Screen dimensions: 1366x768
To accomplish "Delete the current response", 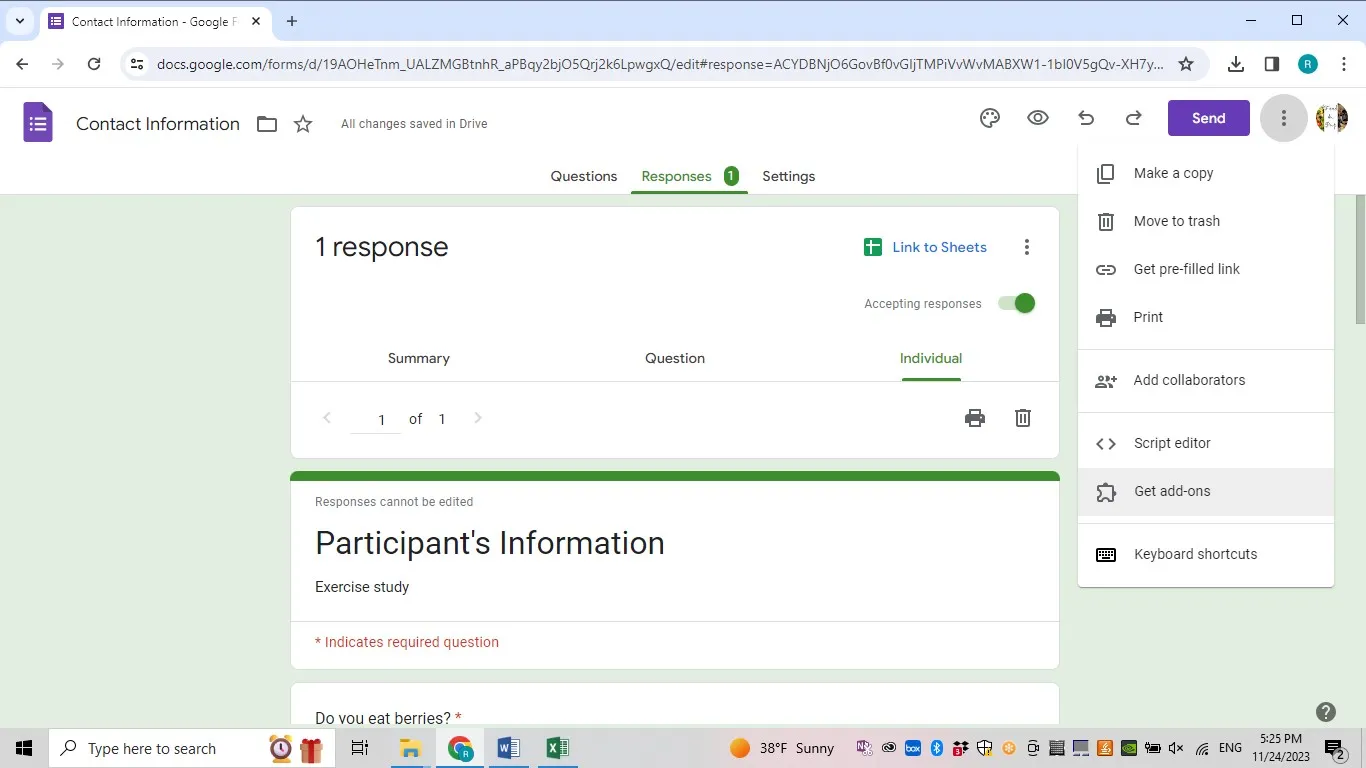I will tap(1022, 418).
